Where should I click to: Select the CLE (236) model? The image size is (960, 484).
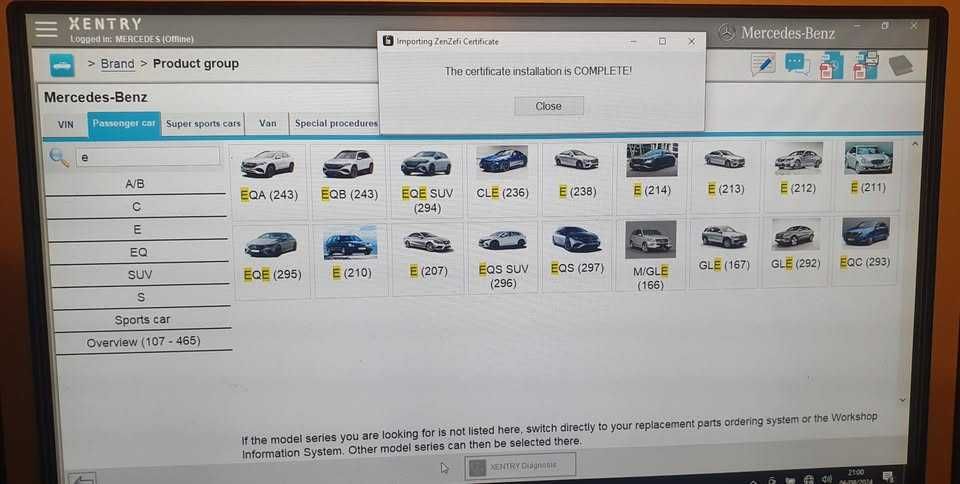point(502,178)
